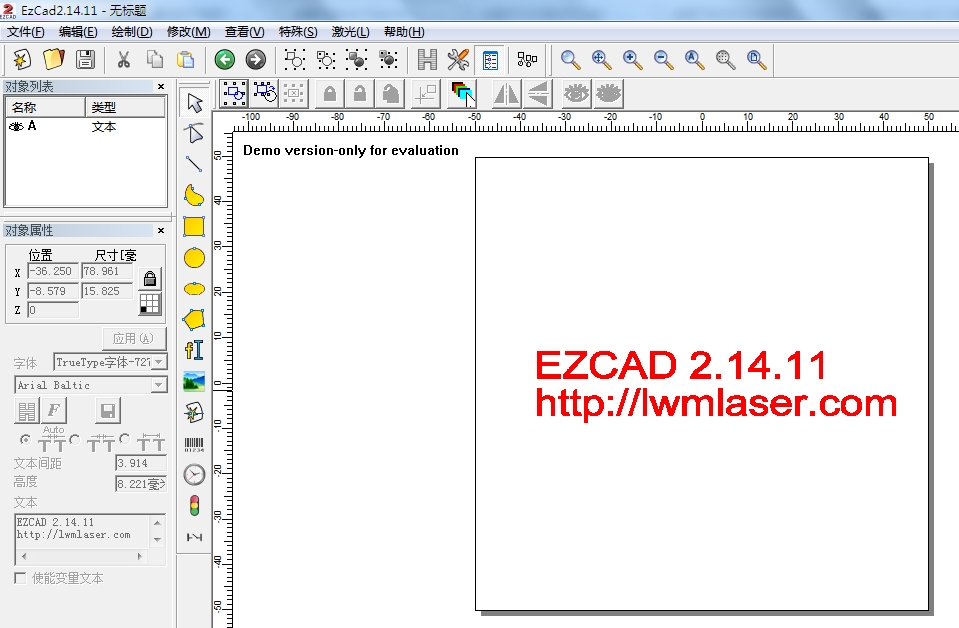Undo with the green left arrow
The width and height of the screenshot is (959, 628).
224,59
